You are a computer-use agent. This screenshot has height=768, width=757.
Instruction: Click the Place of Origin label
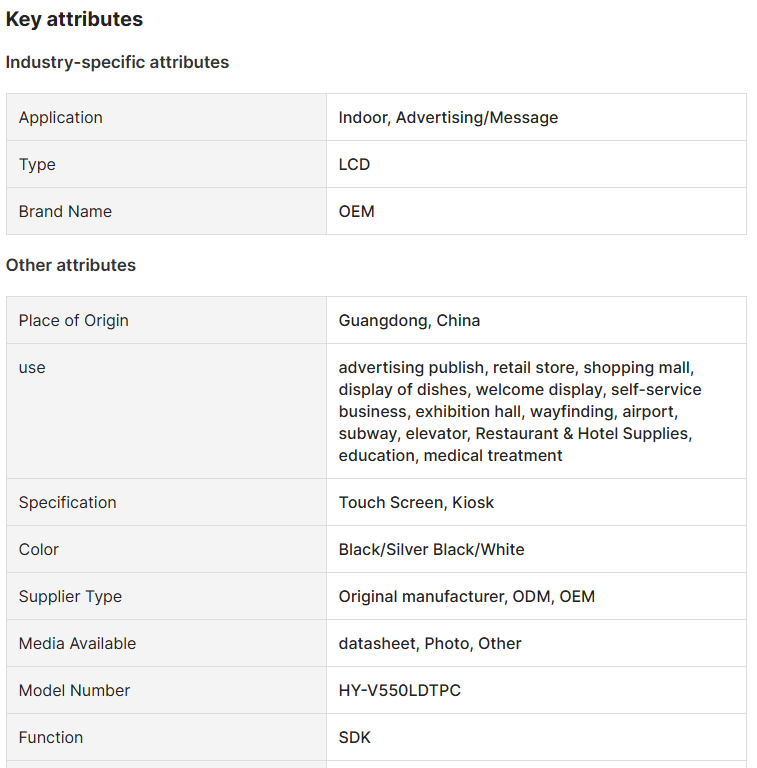(74, 320)
